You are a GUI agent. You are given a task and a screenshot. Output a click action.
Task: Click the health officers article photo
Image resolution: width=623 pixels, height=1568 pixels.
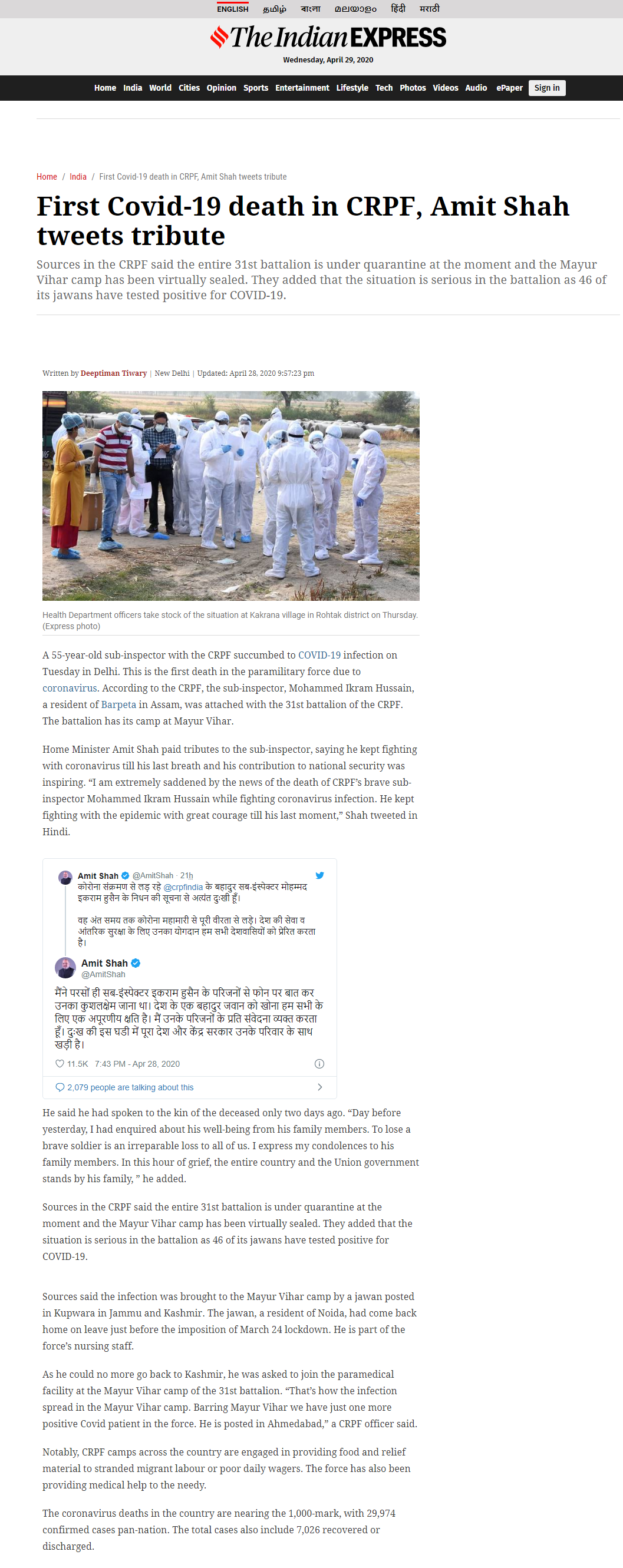tap(231, 495)
